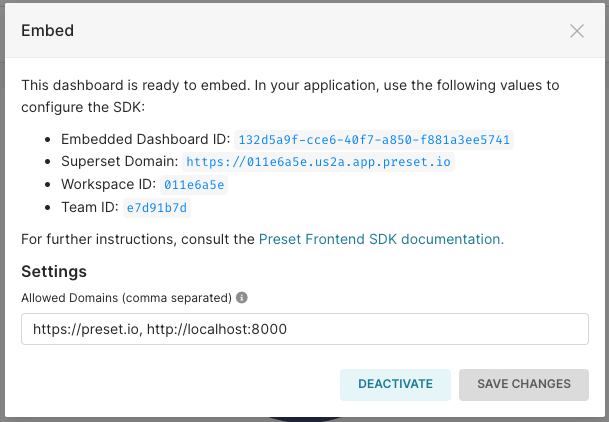Click the Deactivate button
This screenshot has height=422, width=609.
click(x=395, y=384)
